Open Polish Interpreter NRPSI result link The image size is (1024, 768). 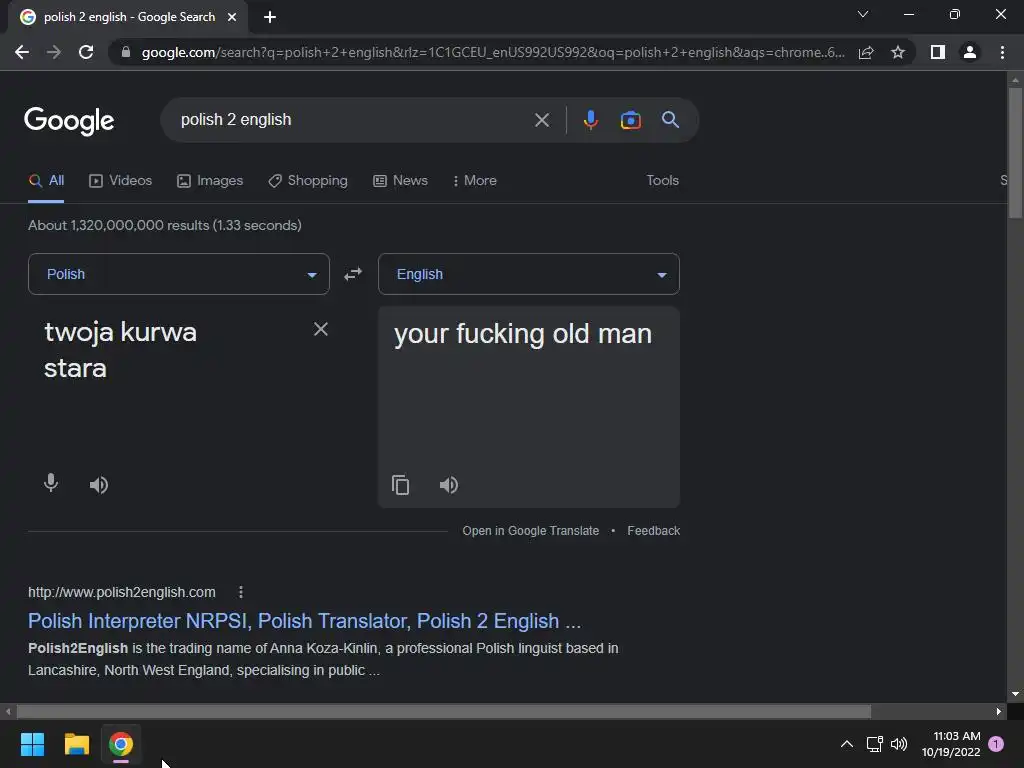(x=304, y=621)
